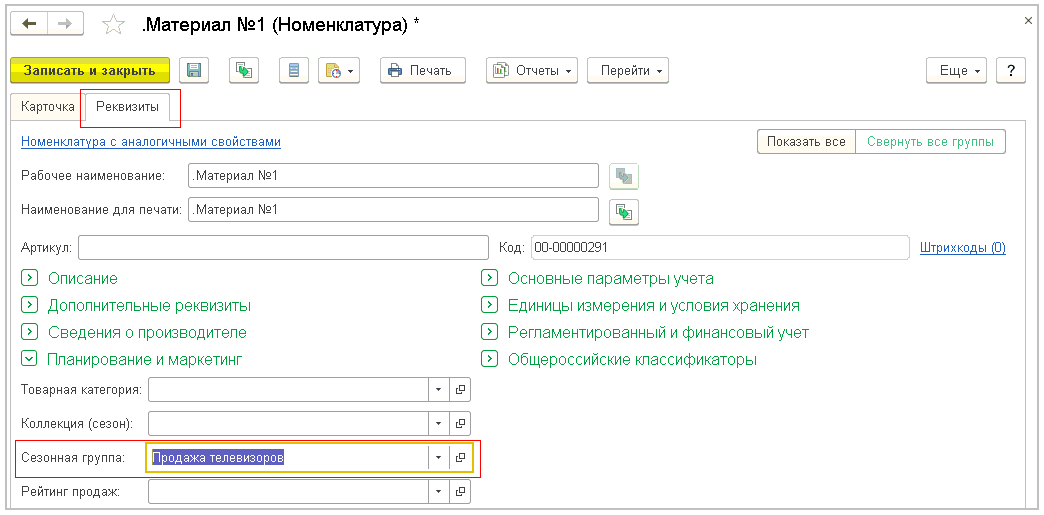Collapse the Планирование и маркетинг group
The height and width of the screenshot is (515, 1044).
point(29,359)
